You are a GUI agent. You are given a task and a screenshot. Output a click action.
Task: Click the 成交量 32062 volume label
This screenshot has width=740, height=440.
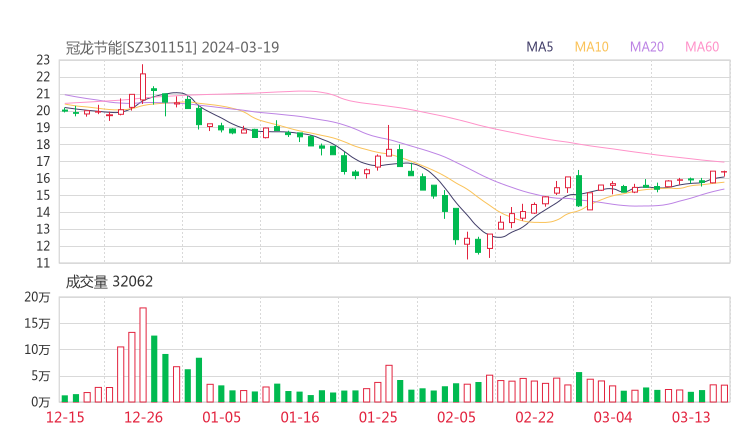click(x=109, y=282)
